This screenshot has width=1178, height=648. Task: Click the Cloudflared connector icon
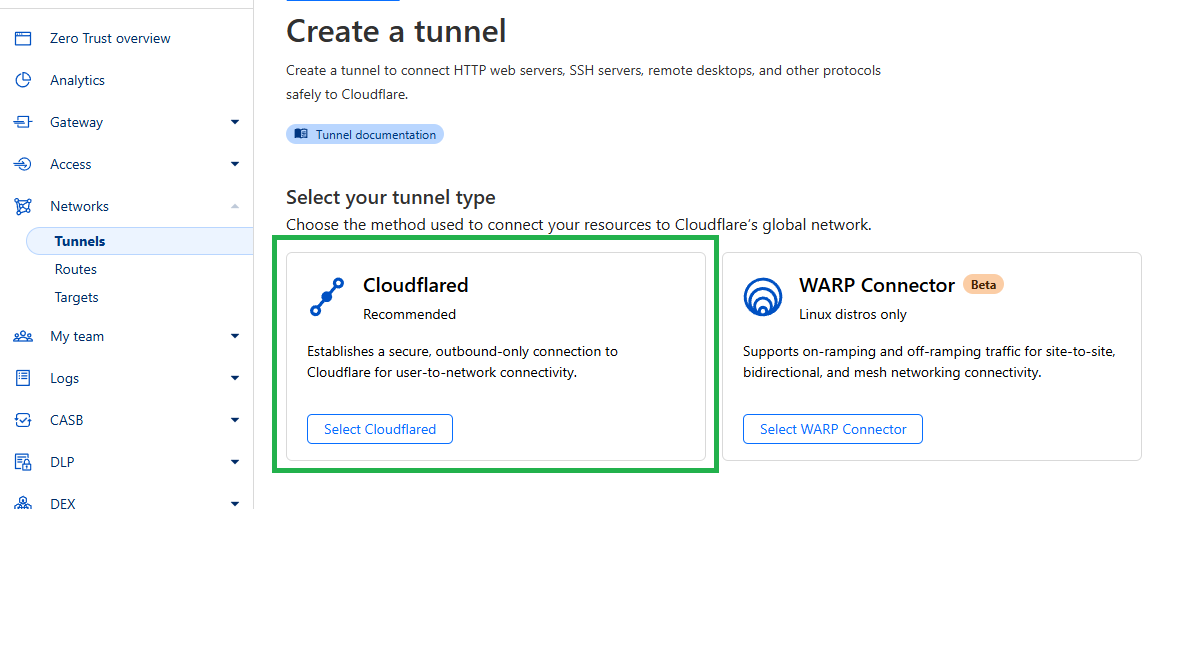click(x=327, y=297)
